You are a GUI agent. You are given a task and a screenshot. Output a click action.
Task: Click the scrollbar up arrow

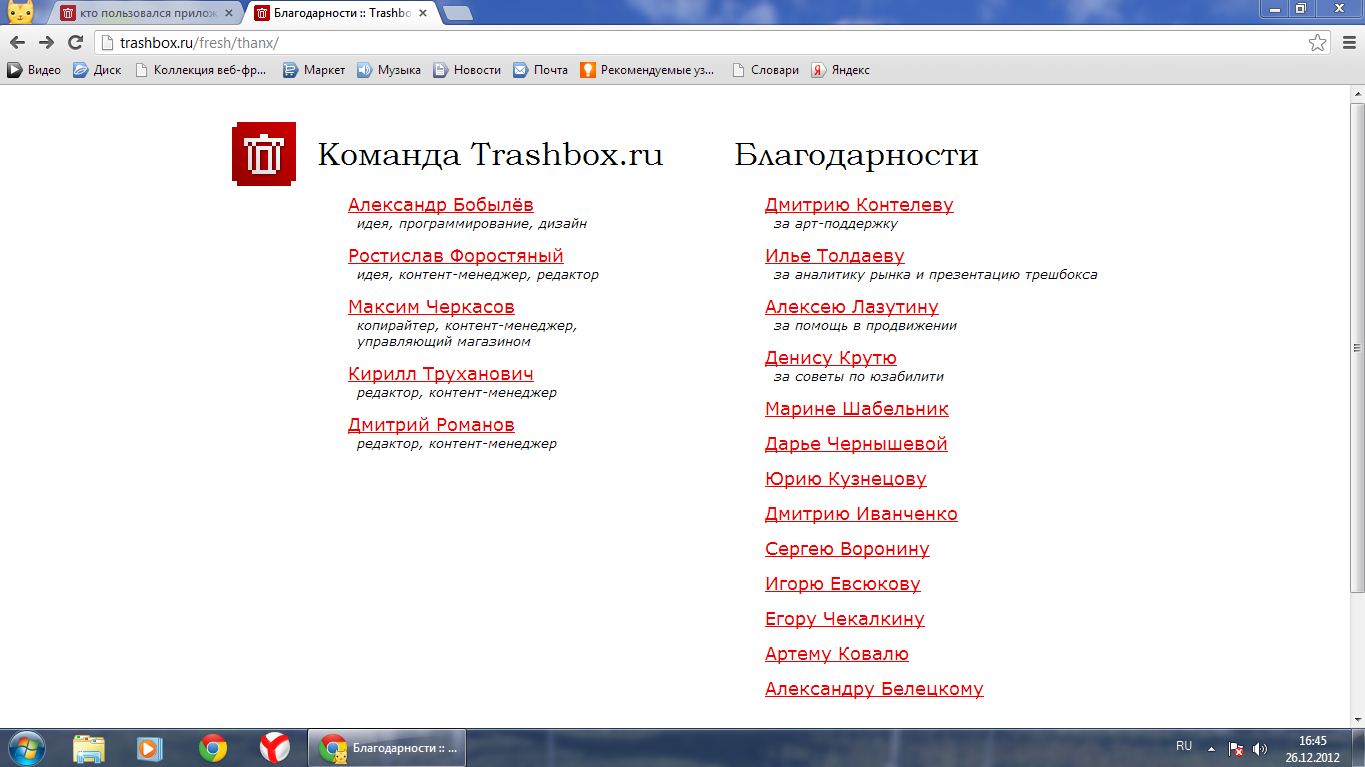coord(1357,94)
